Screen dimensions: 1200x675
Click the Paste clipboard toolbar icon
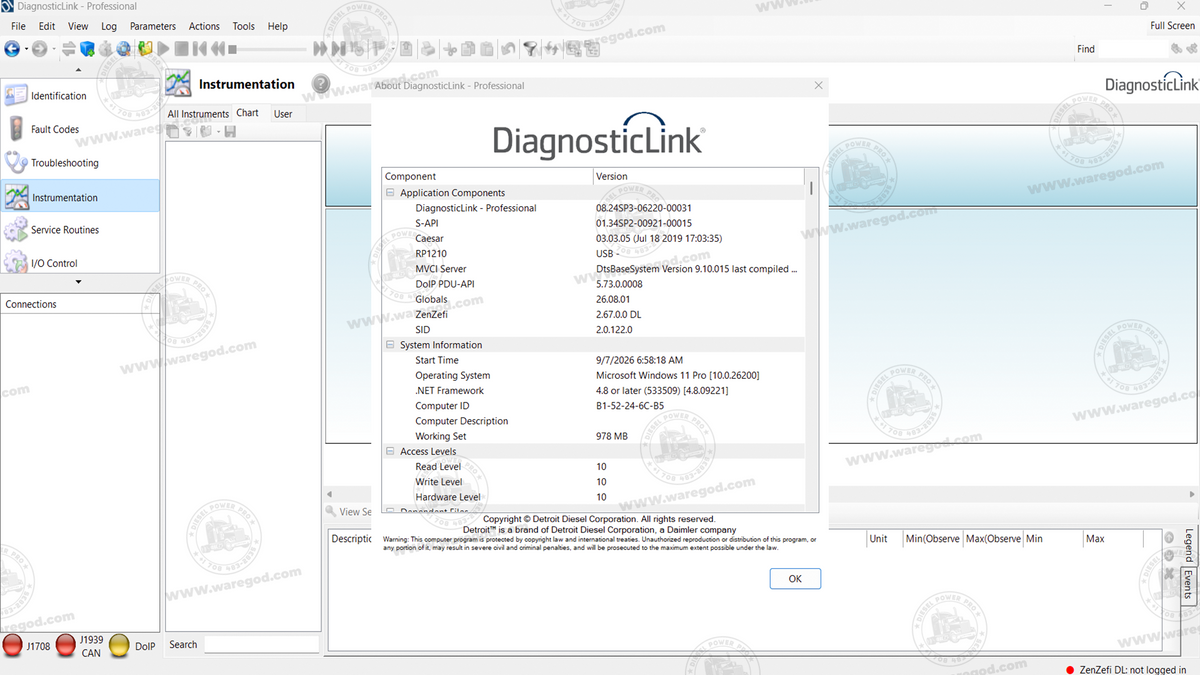[x=486, y=48]
